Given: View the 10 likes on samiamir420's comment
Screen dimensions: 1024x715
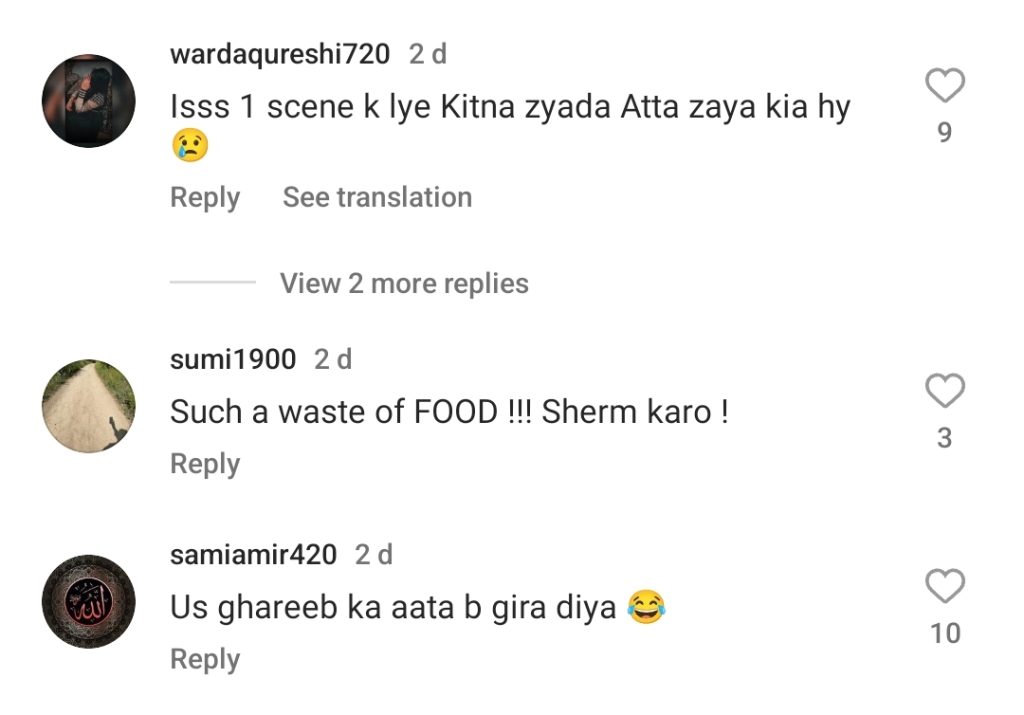Looking at the screenshot, I should tap(945, 633).
